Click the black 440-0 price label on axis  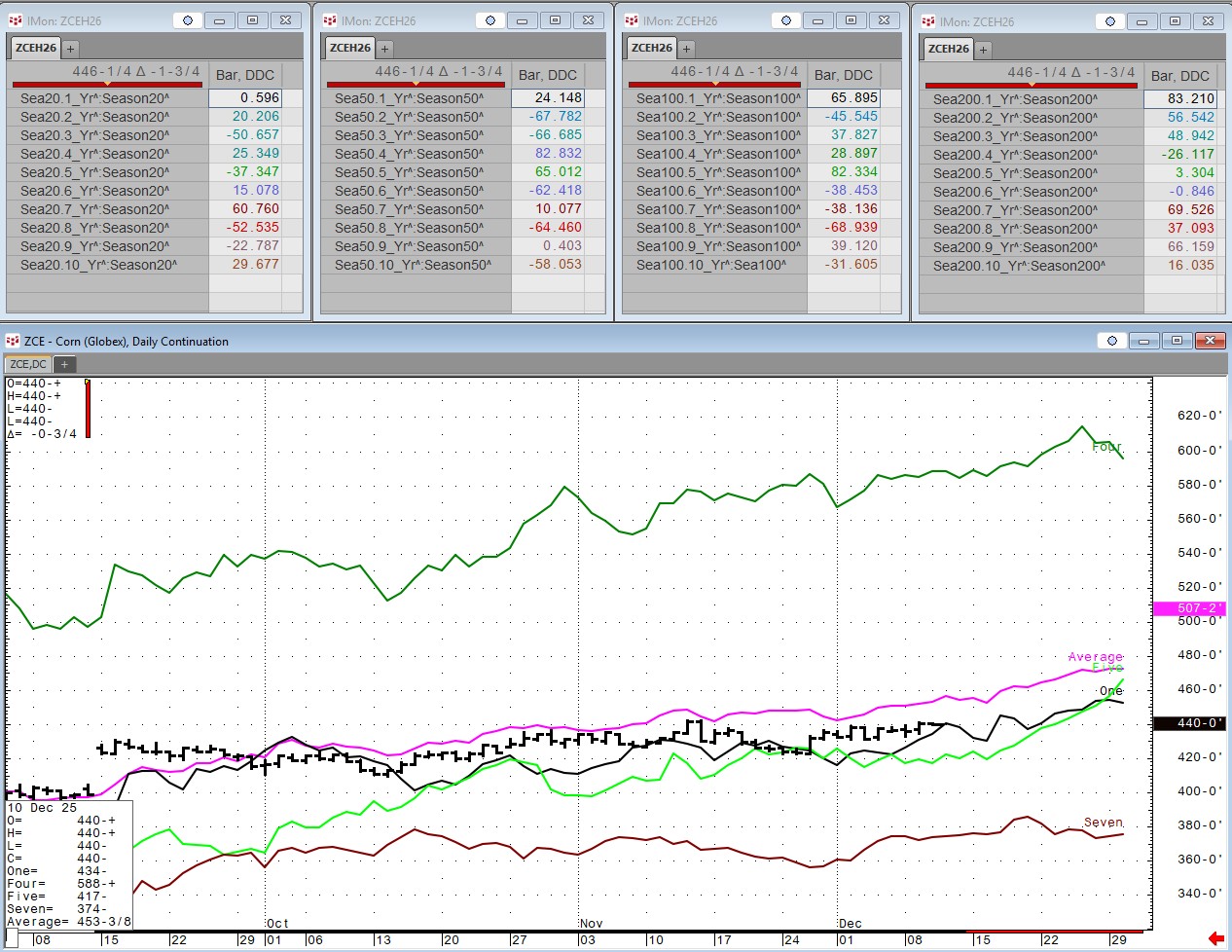(x=1188, y=723)
